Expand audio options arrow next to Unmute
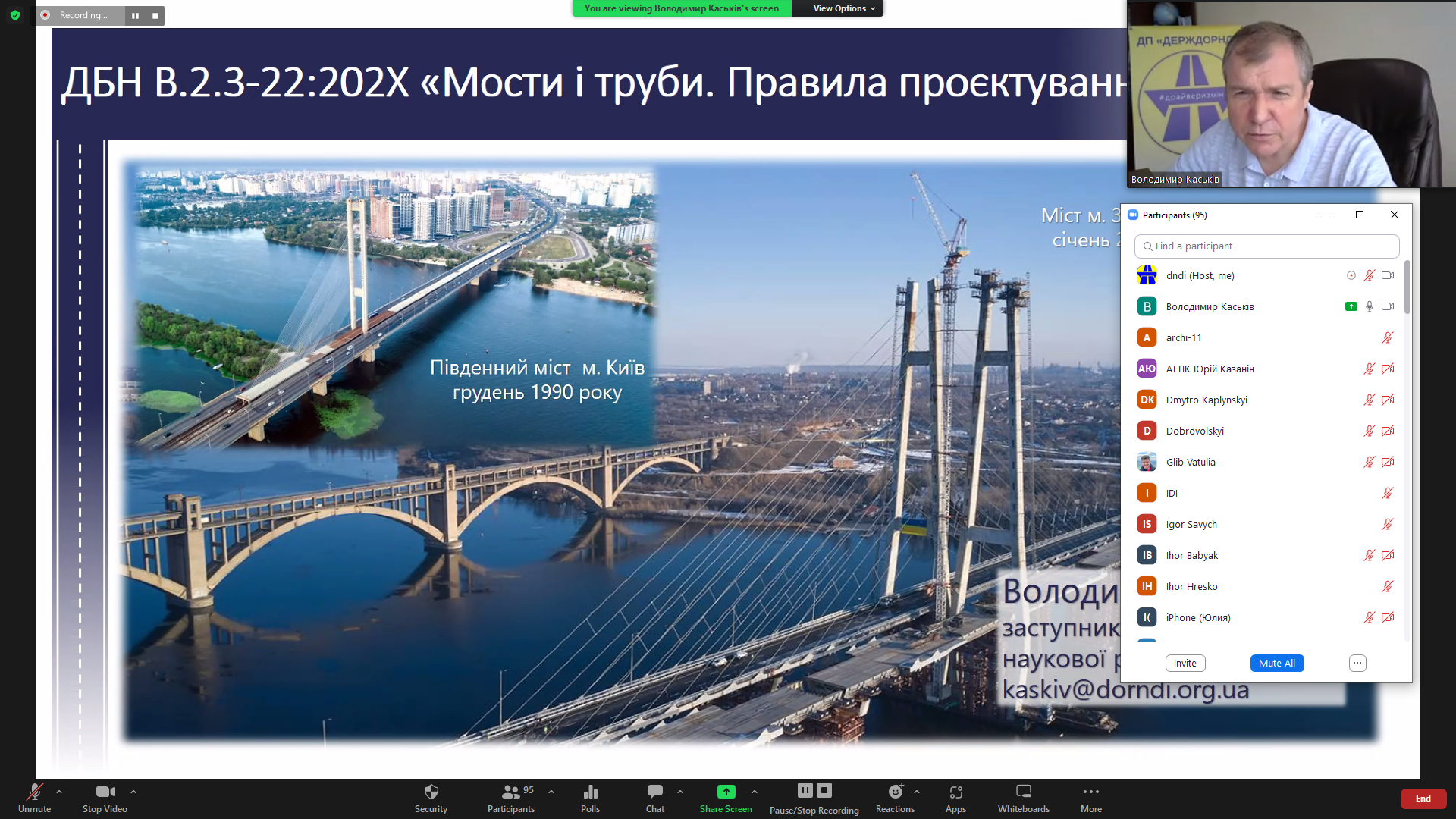 59,792
